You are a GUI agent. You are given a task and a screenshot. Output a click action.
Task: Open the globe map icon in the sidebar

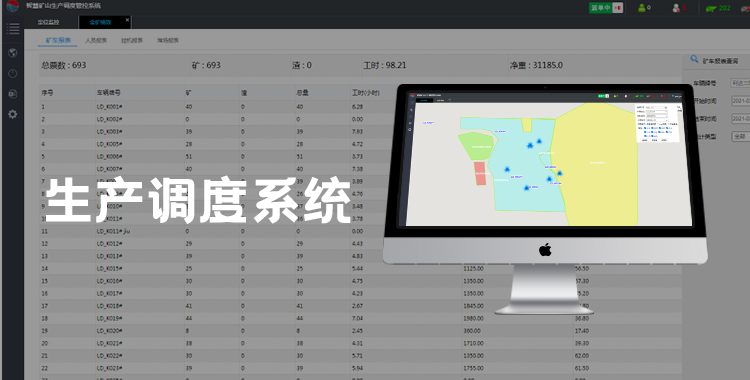pyautogui.click(x=13, y=53)
